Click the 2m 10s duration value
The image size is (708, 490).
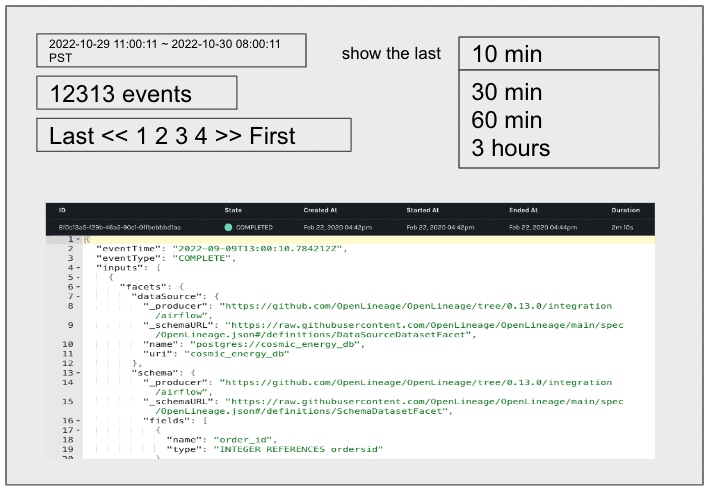[622, 227]
